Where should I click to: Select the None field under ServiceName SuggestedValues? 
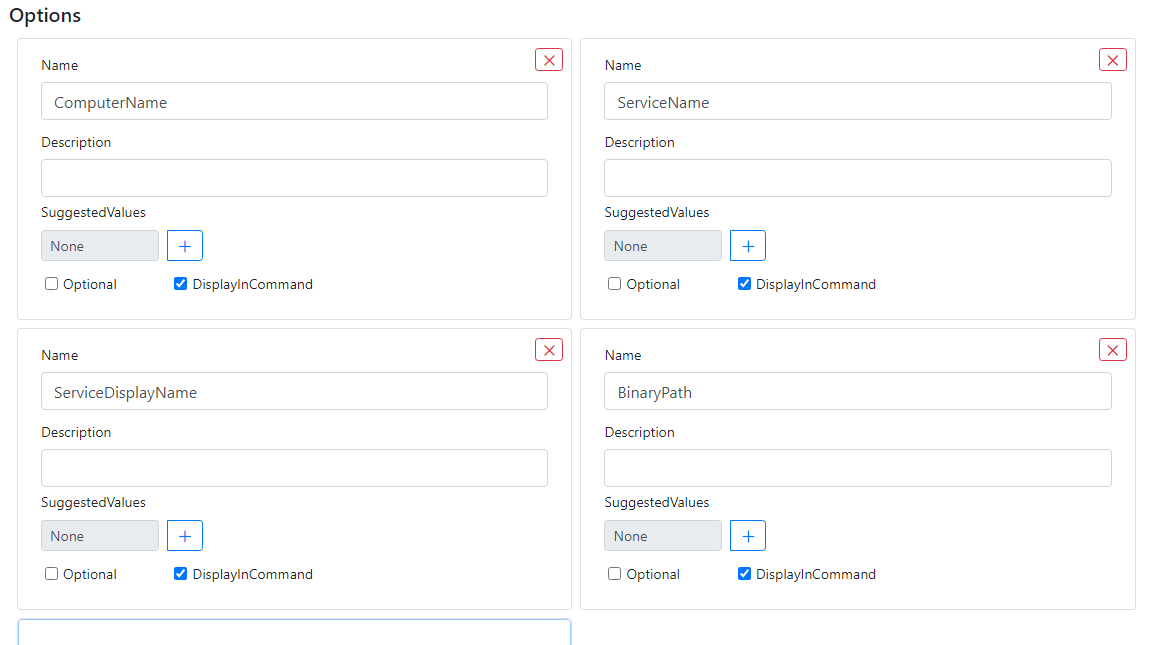[662, 245]
